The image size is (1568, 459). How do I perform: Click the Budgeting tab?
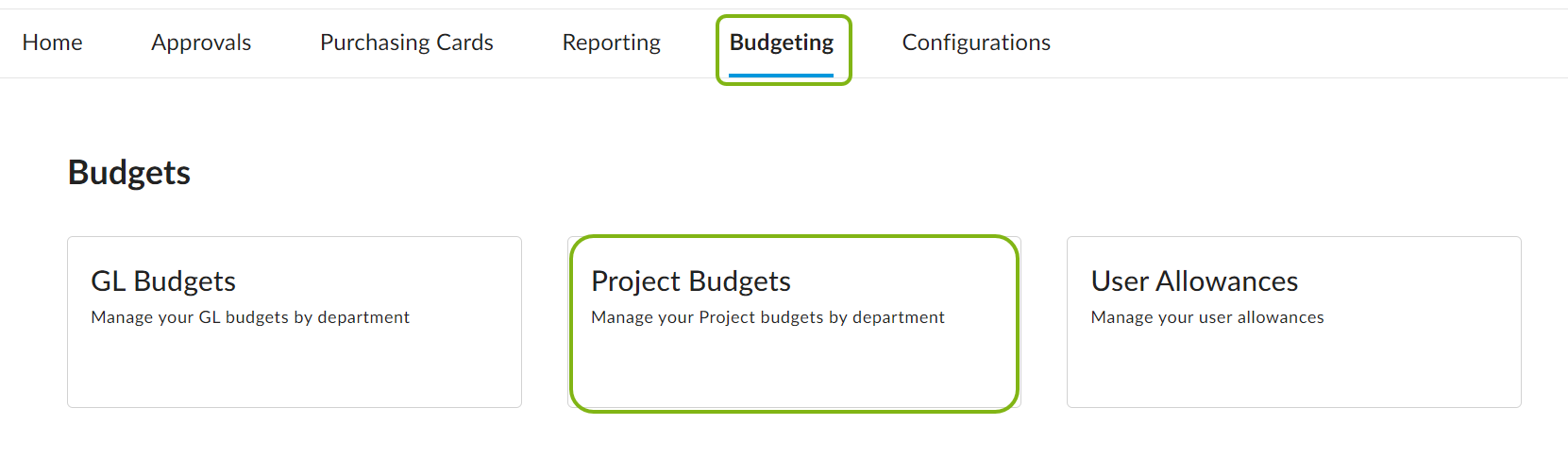pos(782,42)
